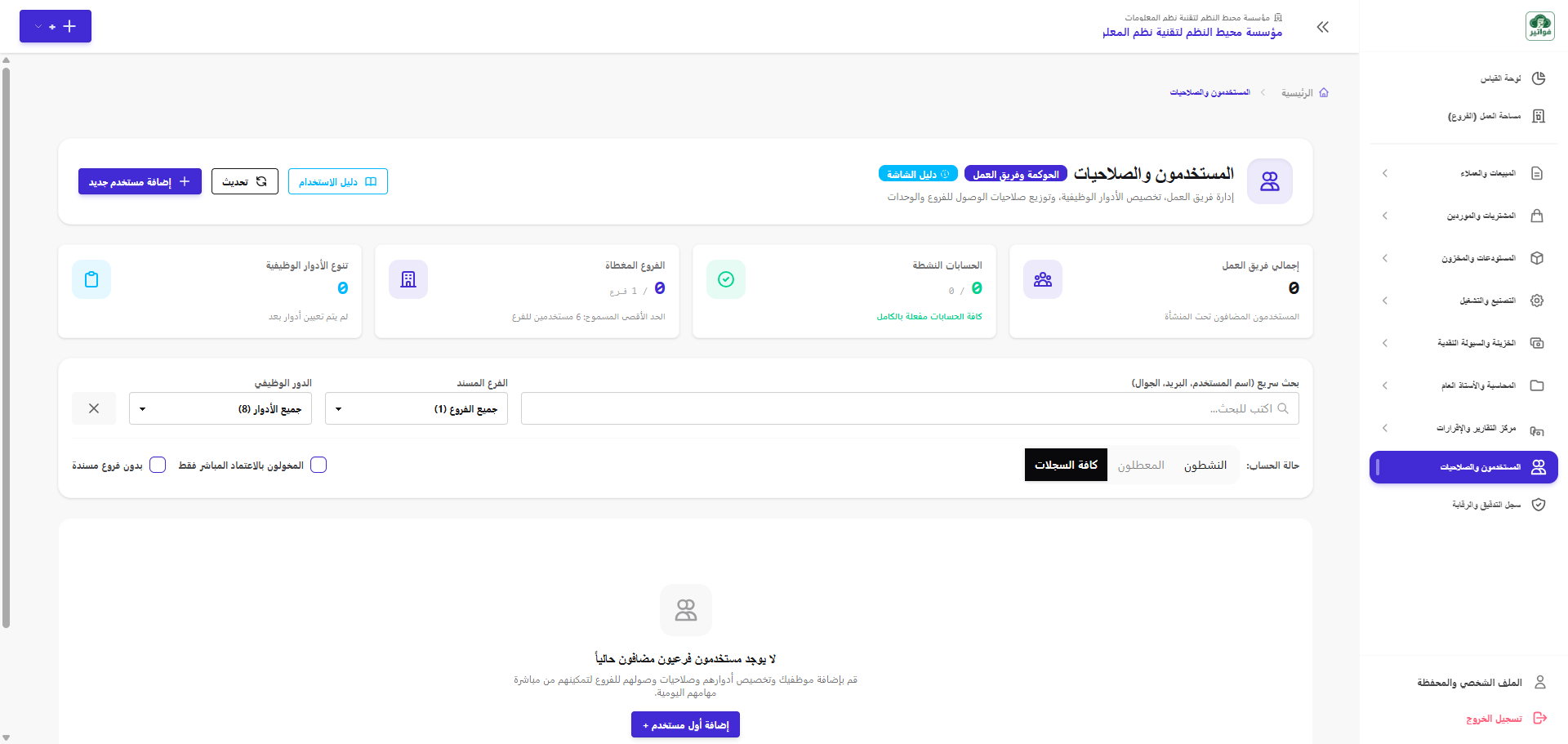Click the تسجيل الخروج logout icon
The height and width of the screenshot is (744, 1568).
pyautogui.click(x=1540, y=718)
